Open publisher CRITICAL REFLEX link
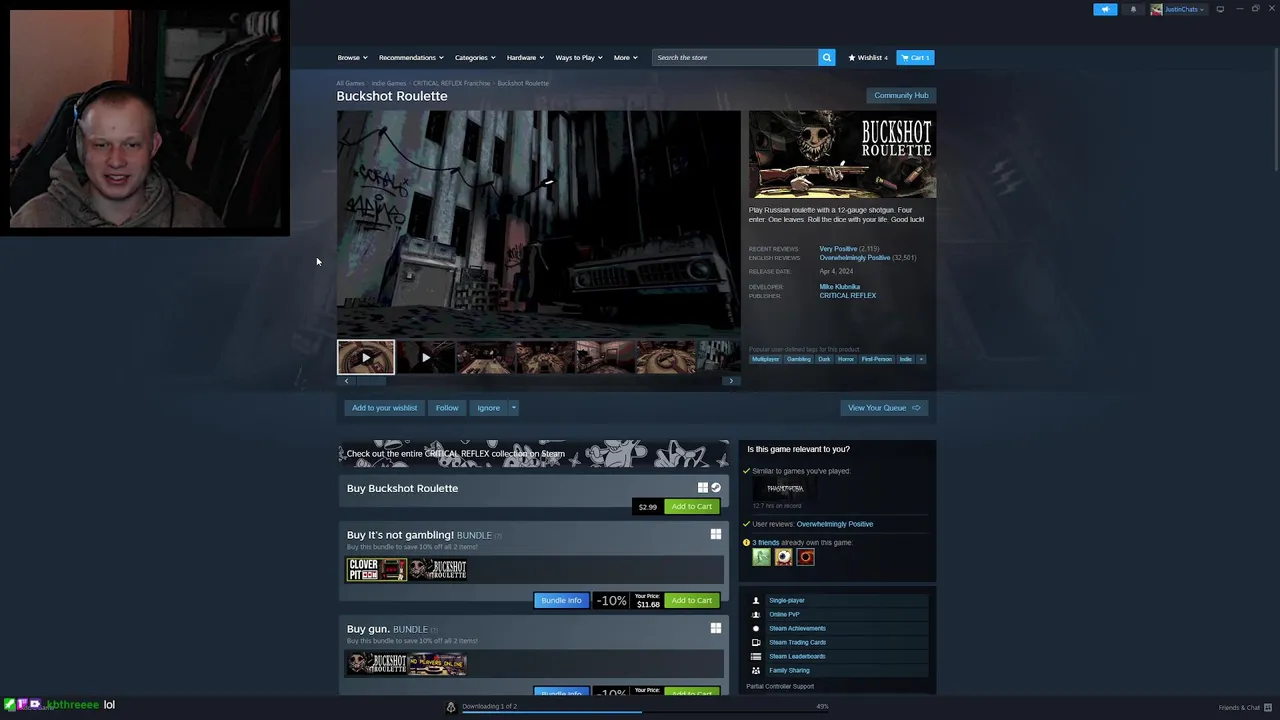Viewport: 1280px width, 720px height. coord(847,296)
